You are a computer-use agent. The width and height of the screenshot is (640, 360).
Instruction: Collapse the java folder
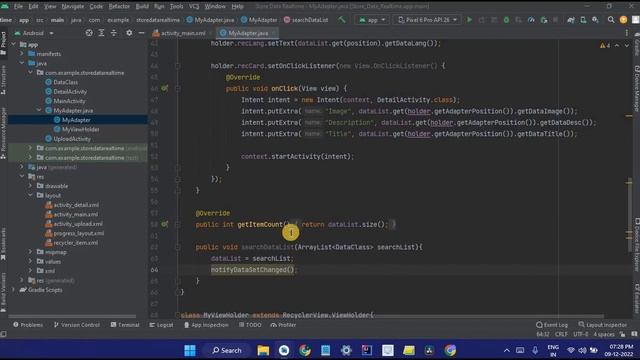22,63
